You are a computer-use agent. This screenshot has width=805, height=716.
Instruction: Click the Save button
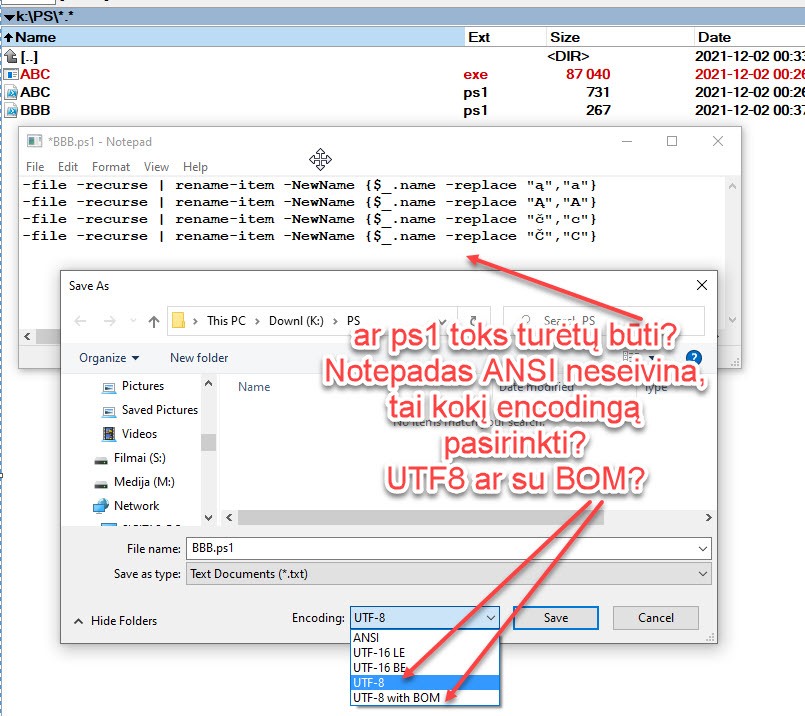(x=556, y=618)
